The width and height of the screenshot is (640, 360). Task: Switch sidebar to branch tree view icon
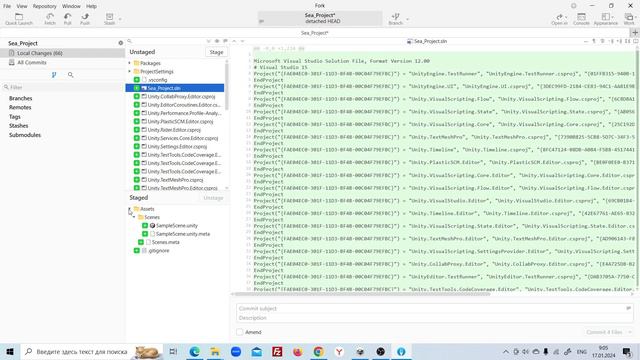click(x=54, y=75)
